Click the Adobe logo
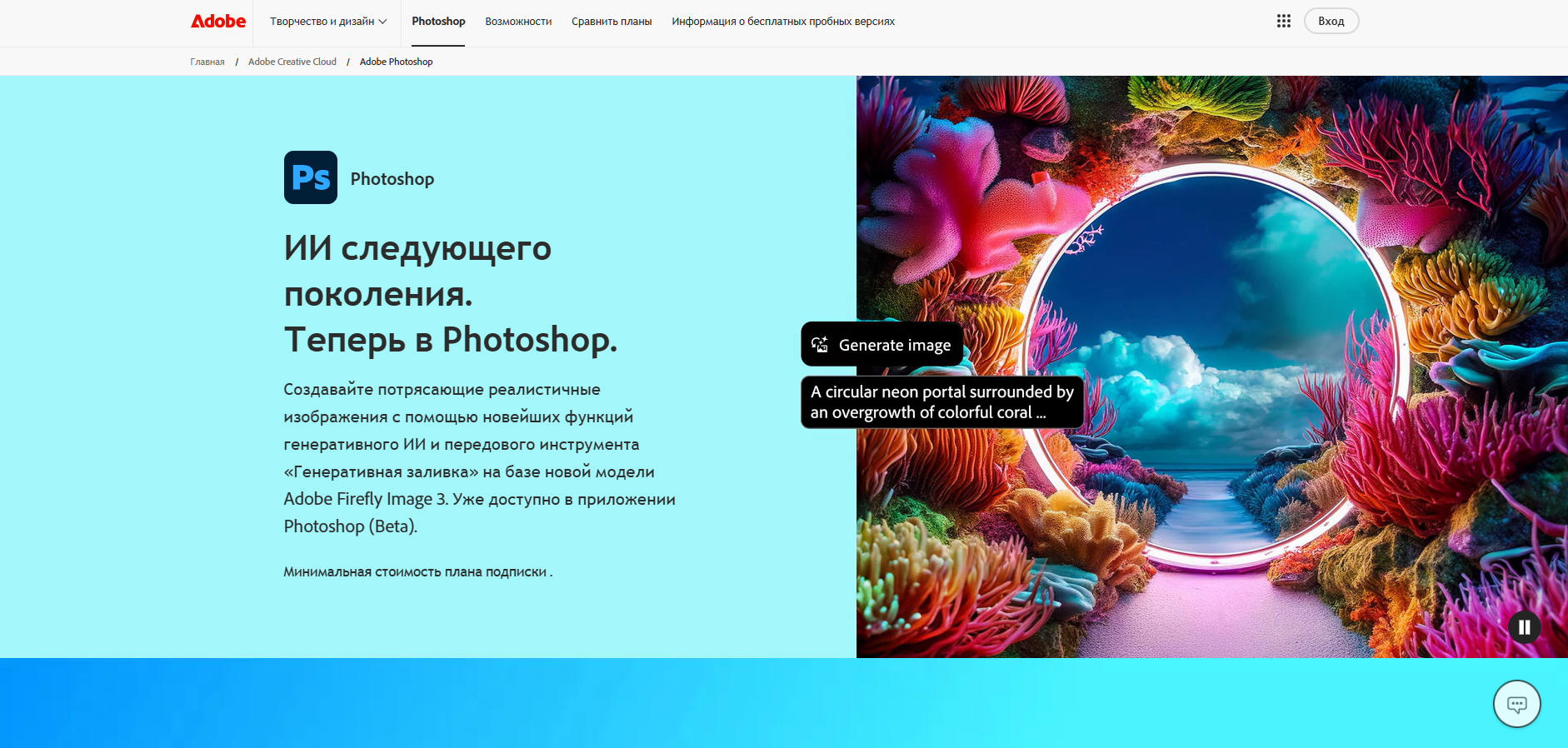1568x748 pixels. [218, 22]
